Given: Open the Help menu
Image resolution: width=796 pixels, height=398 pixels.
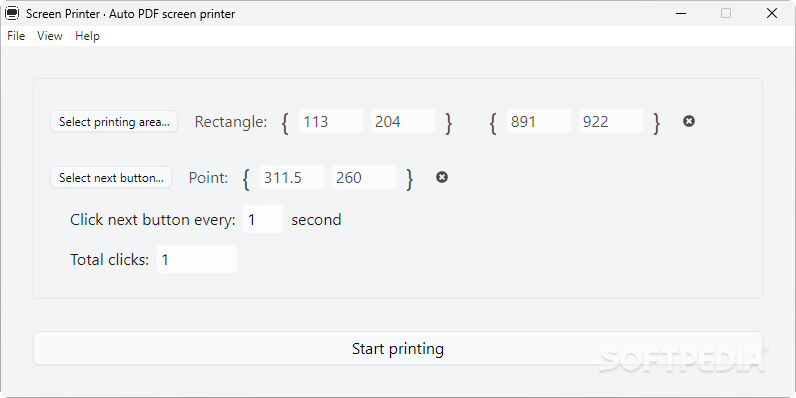Looking at the screenshot, I should (x=87, y=36).
